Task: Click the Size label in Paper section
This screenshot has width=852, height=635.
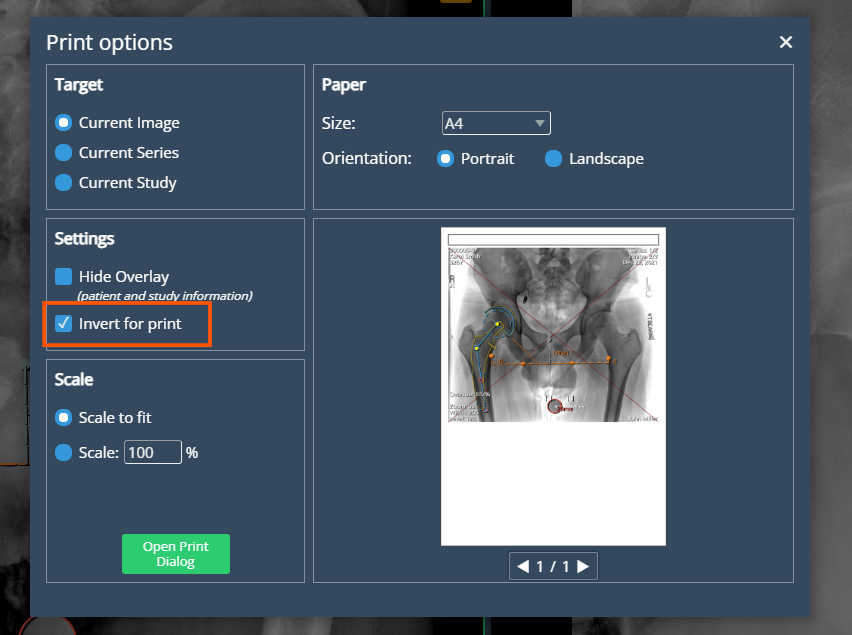Action: tap(338, 124)
